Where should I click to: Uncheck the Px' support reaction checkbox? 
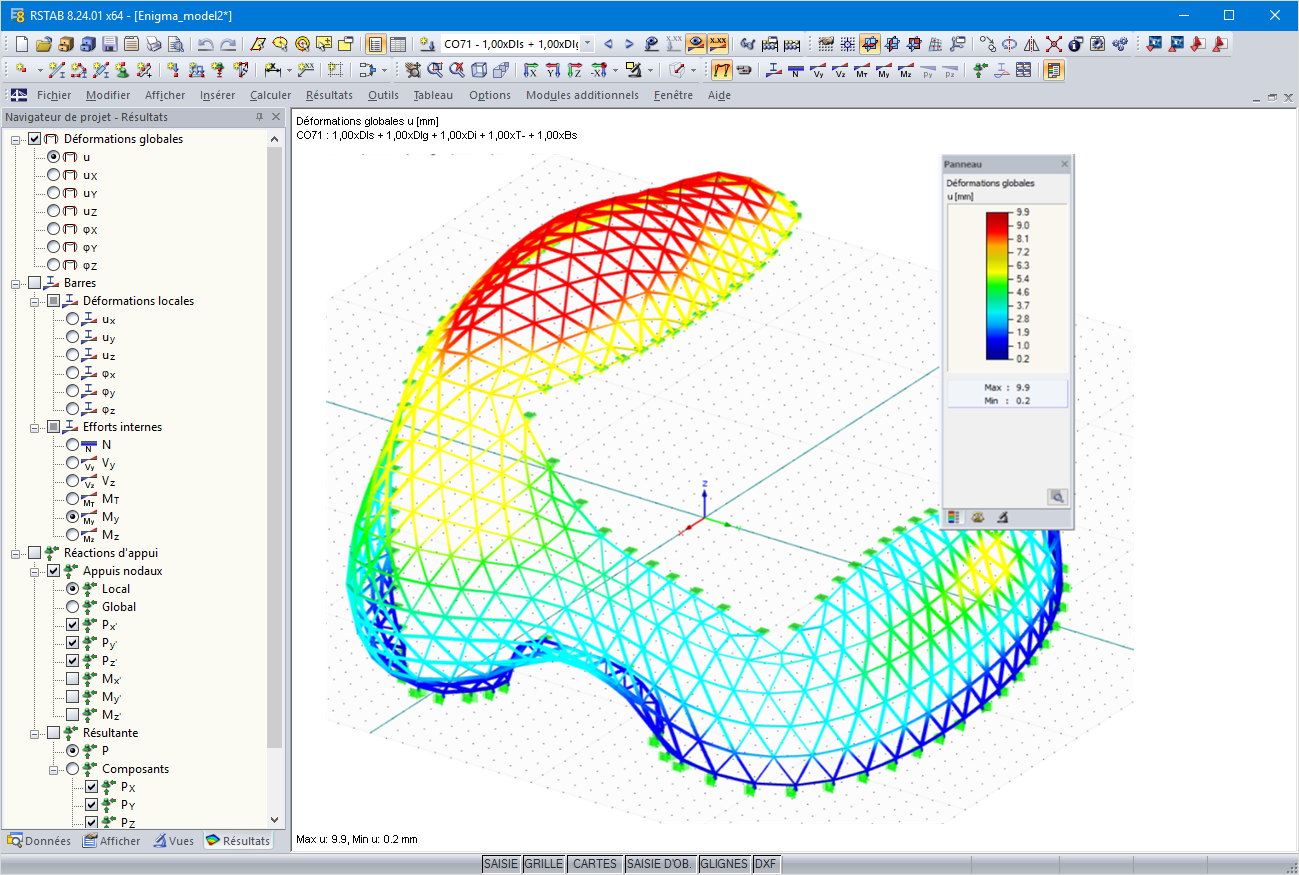tap(73, 625)
